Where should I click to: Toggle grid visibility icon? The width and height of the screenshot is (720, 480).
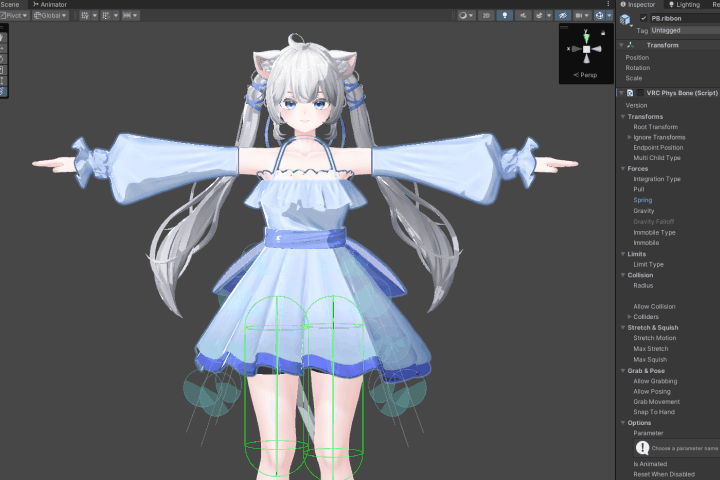(x=85, y=16)
